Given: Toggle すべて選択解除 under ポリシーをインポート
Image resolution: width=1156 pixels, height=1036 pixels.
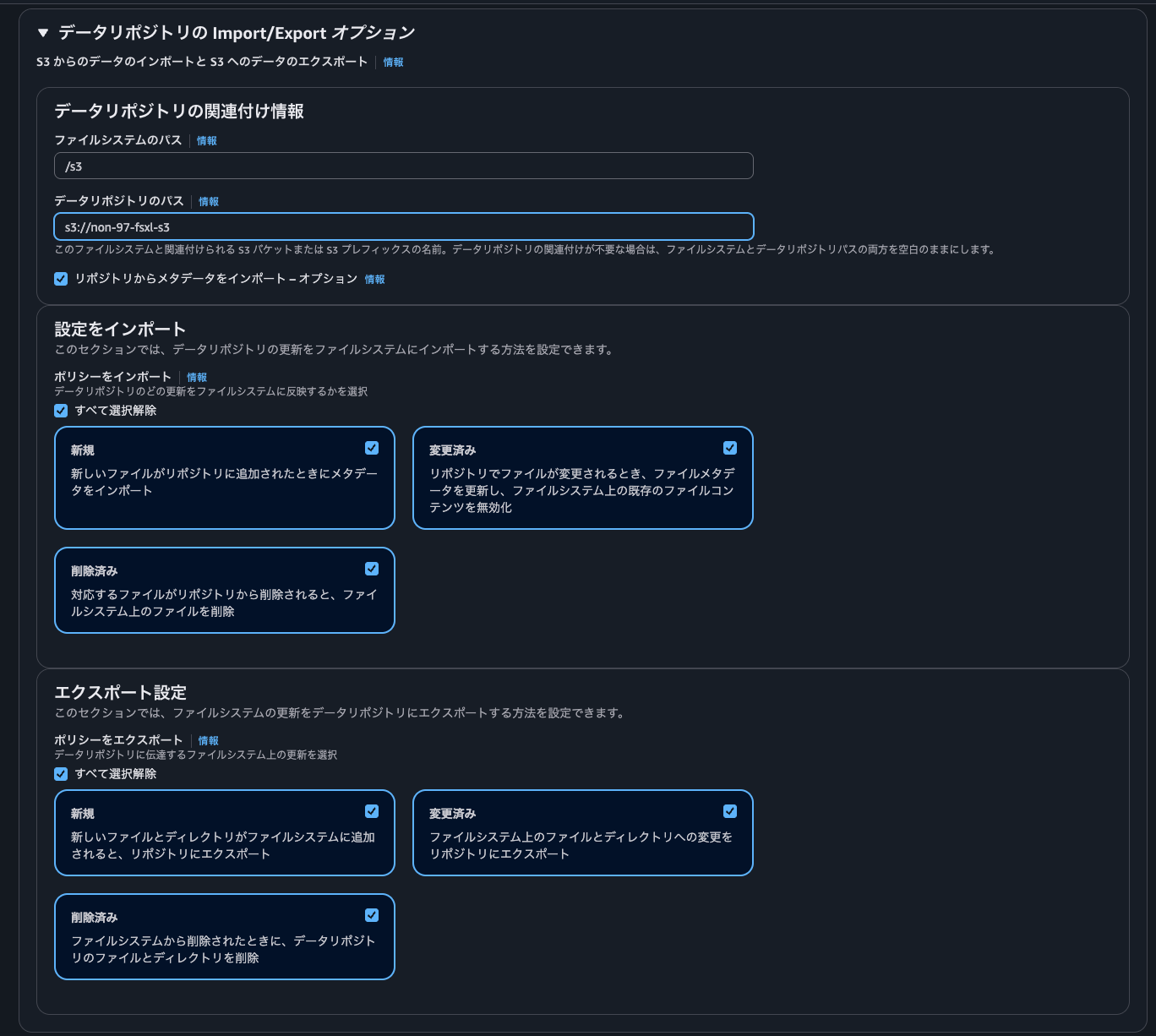Looking at the screenshot, I should pyautogui.click(x=61, y=411).
